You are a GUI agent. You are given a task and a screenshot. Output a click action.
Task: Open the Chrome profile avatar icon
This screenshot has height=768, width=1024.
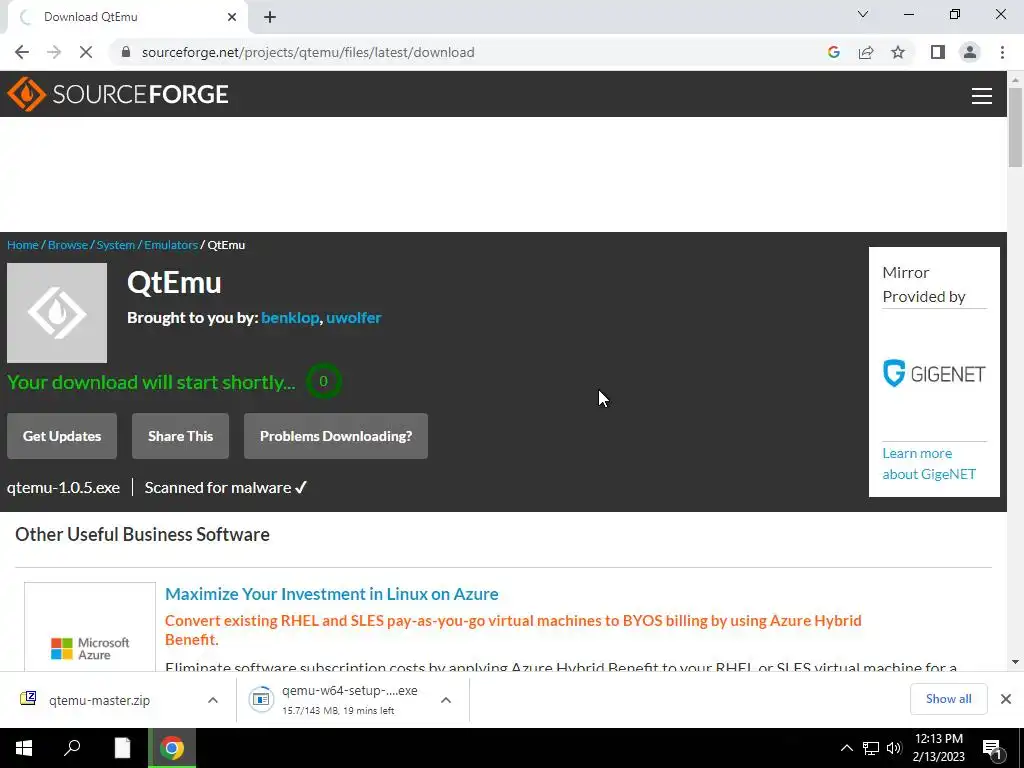point(970,52)
